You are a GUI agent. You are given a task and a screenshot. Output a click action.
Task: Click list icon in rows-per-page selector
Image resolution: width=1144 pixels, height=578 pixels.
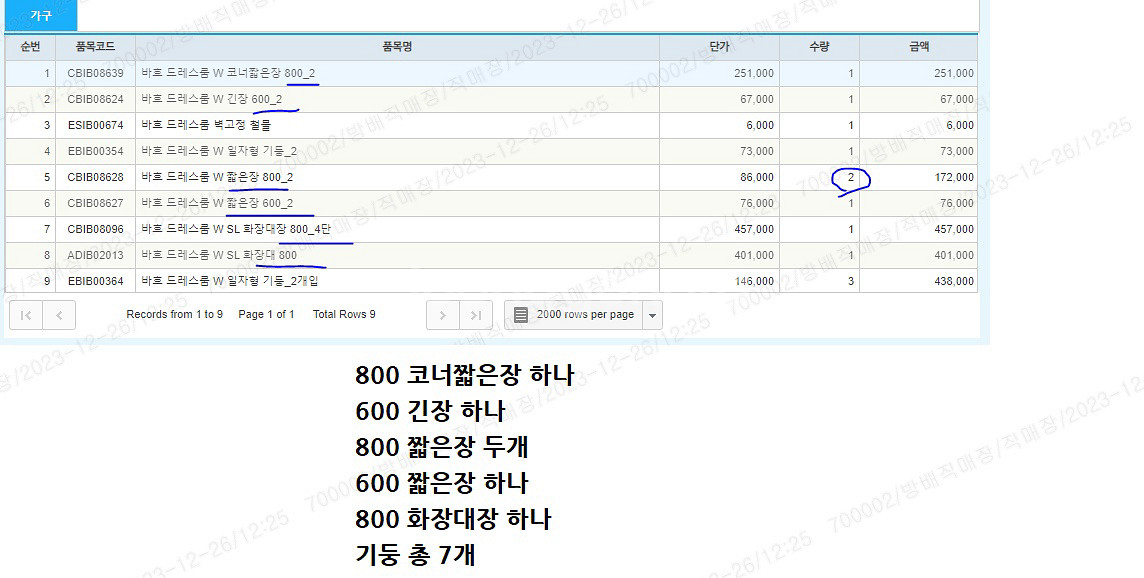(520, 315)
